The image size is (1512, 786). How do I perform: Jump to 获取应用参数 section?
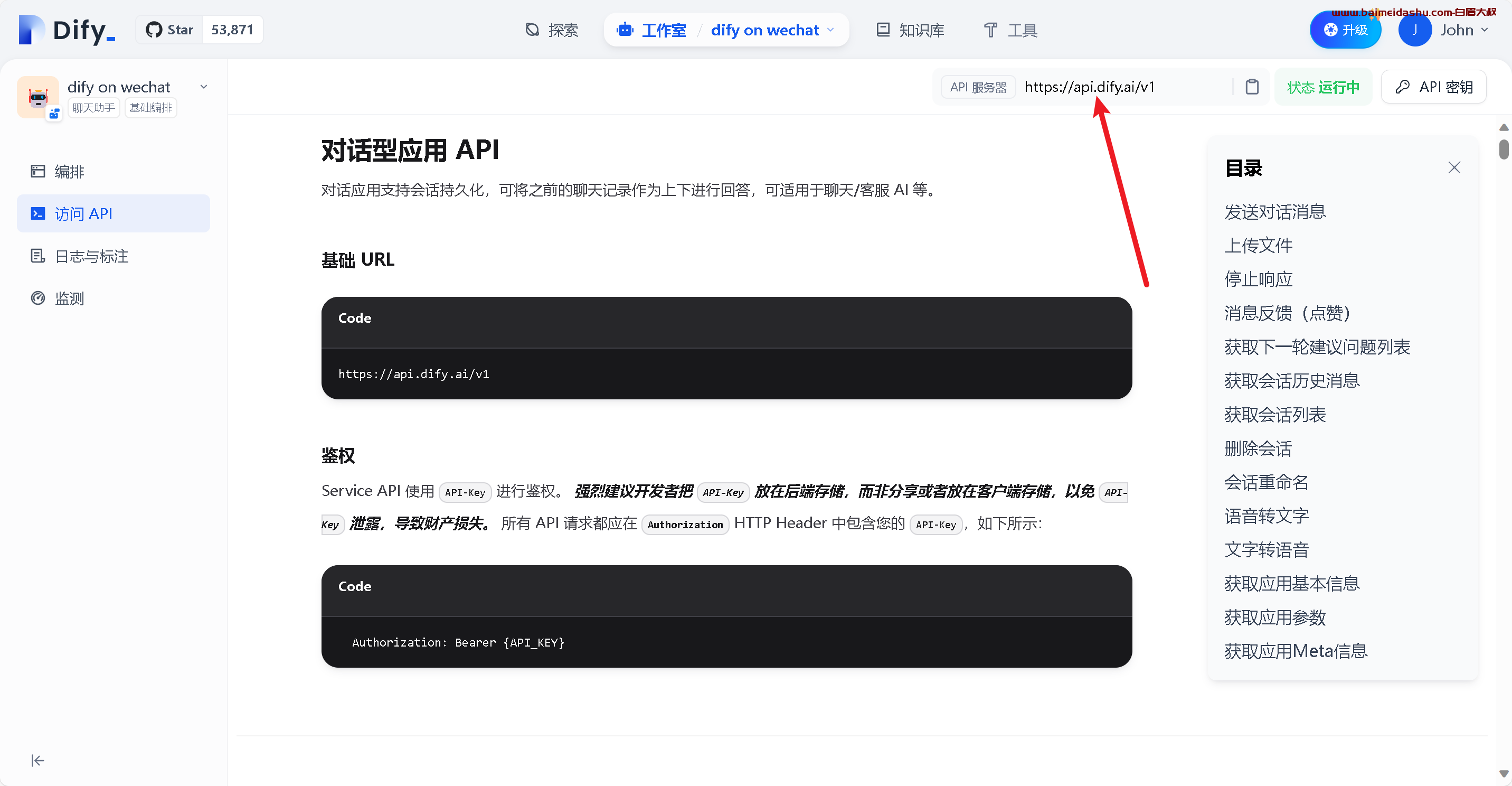[1275, 617]
